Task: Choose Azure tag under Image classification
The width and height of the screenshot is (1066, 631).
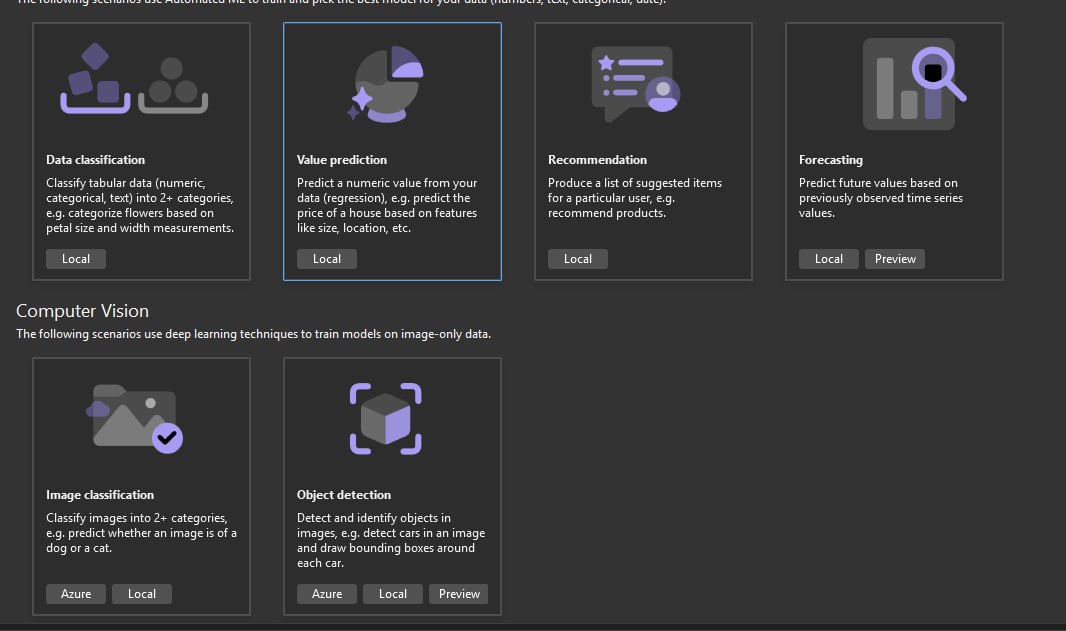Action: (x=76, y=594)
